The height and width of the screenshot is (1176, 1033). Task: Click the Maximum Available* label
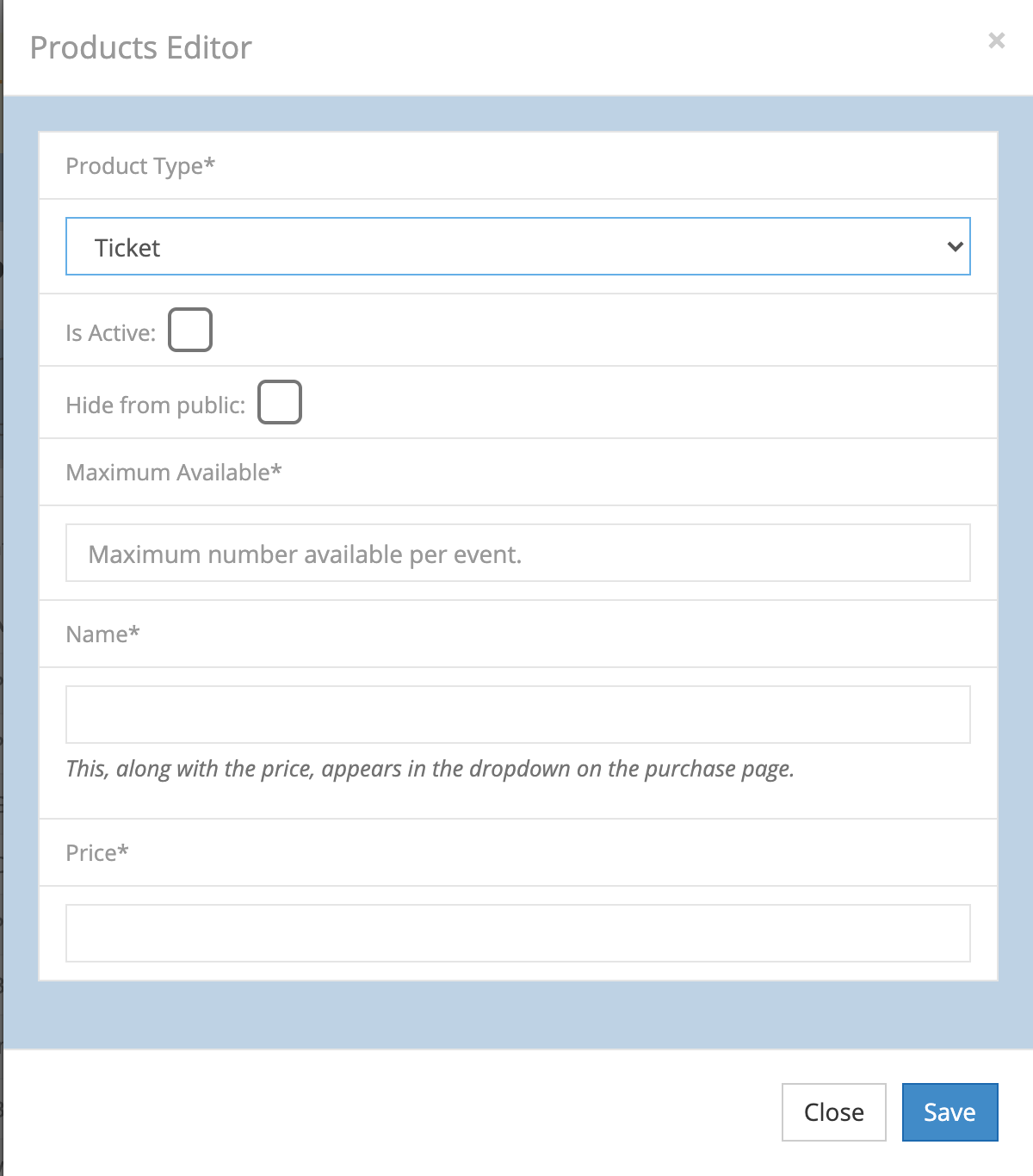(174, 473)
